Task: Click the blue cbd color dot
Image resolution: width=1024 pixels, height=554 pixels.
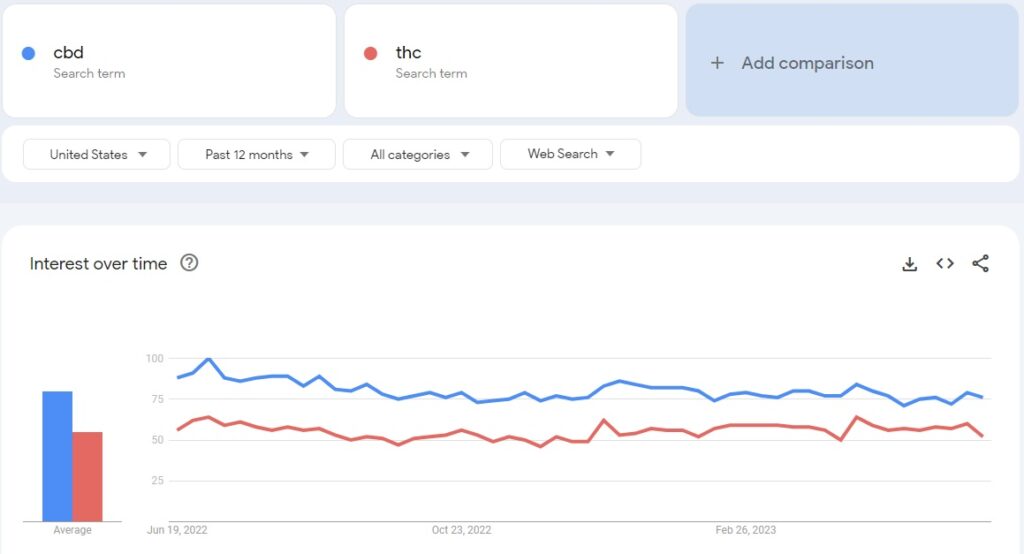Action: [x=29, y=54]
